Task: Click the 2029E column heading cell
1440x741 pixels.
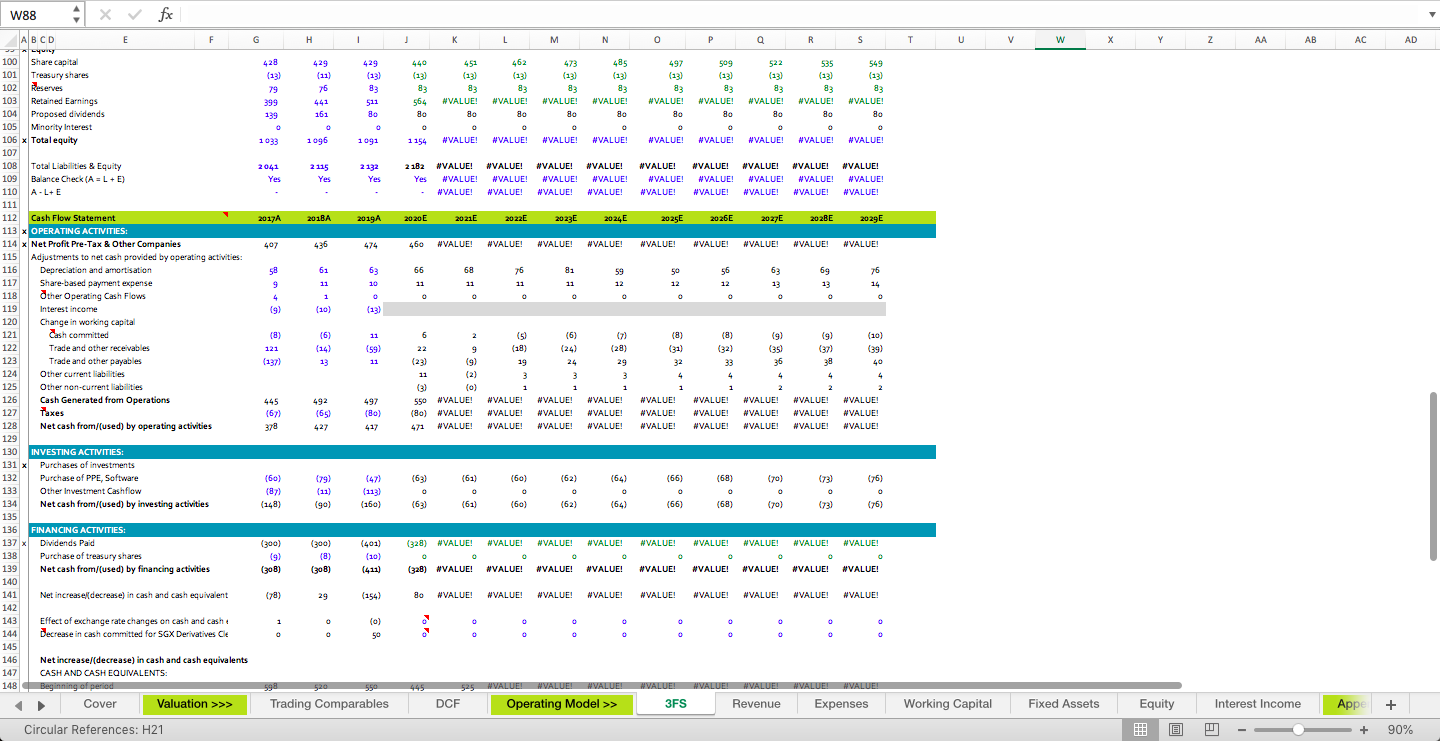Action: (871, 218)
